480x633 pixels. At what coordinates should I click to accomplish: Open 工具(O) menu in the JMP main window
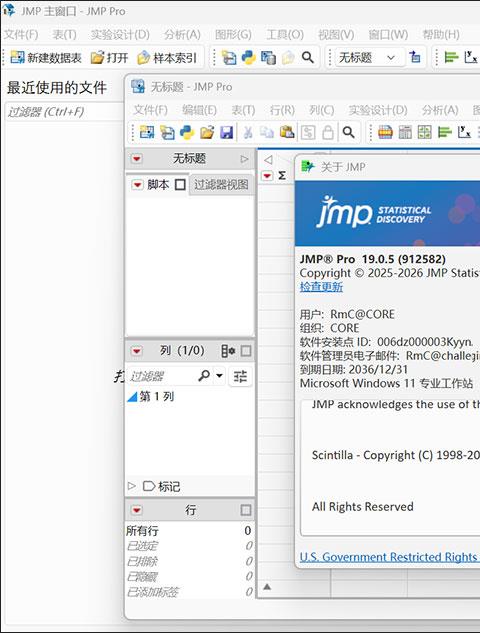pos(285,35)
